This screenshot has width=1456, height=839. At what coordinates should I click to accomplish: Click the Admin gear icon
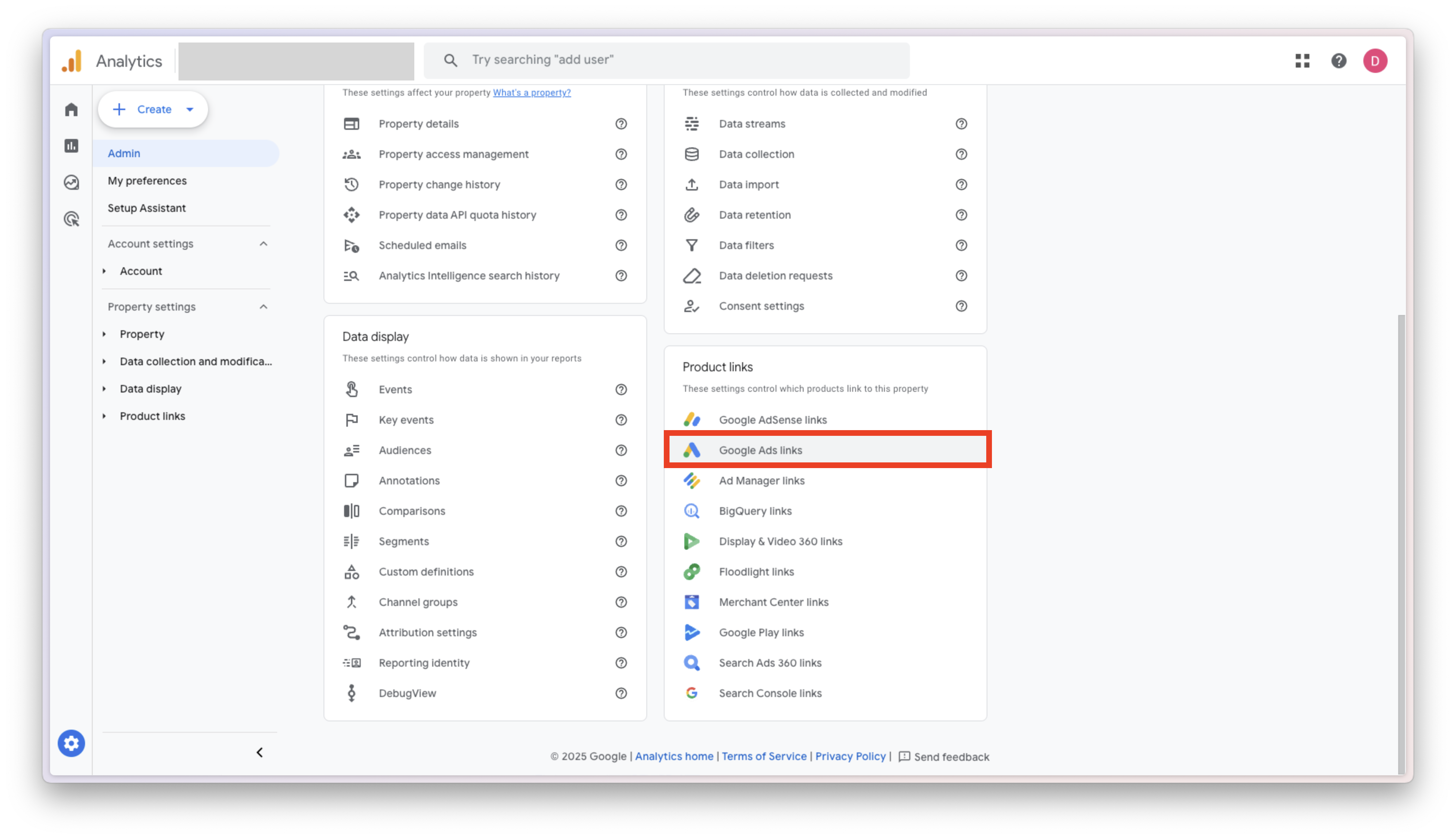(71, 743)
